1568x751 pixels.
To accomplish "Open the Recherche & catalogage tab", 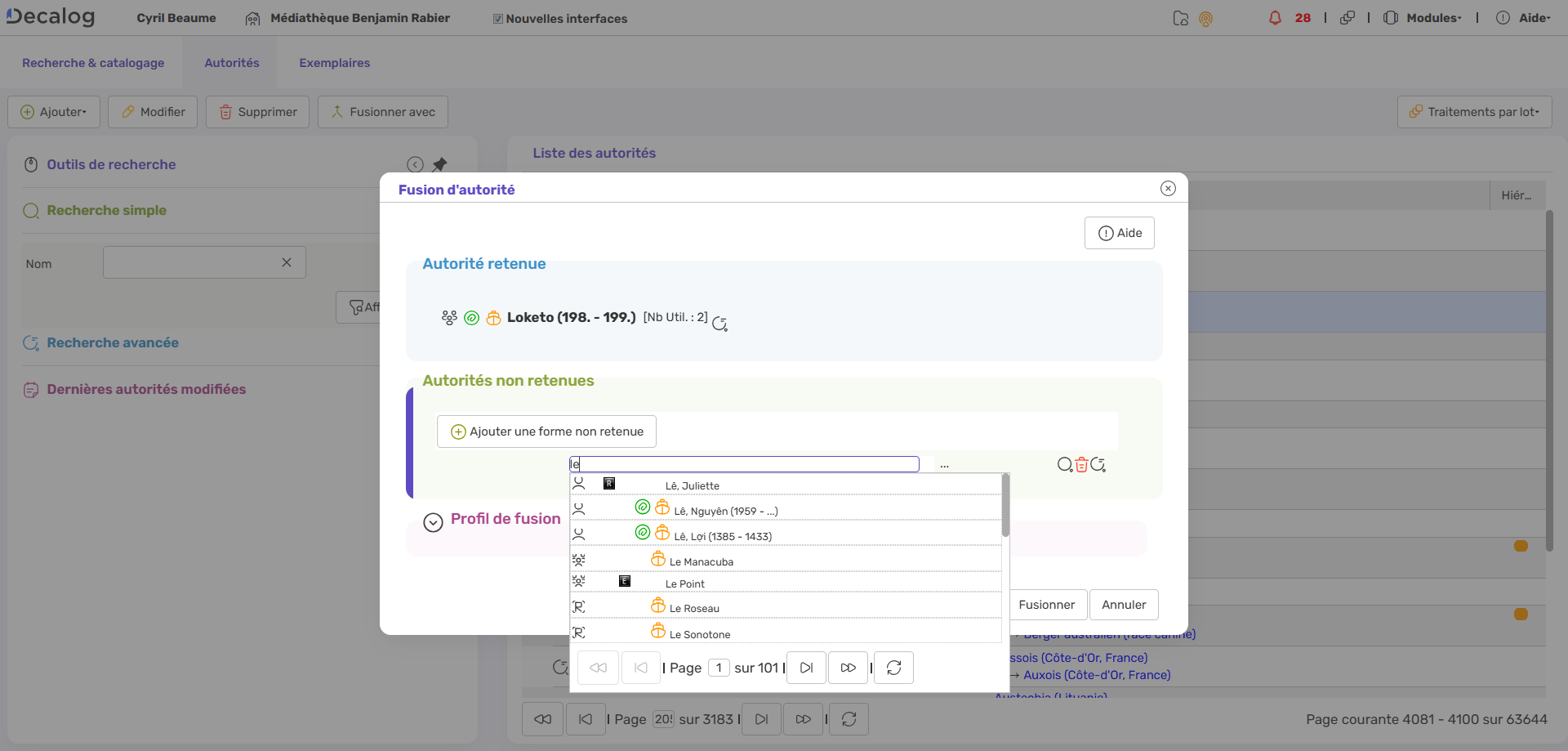I will pyautogui.click(x=93, y=63).
